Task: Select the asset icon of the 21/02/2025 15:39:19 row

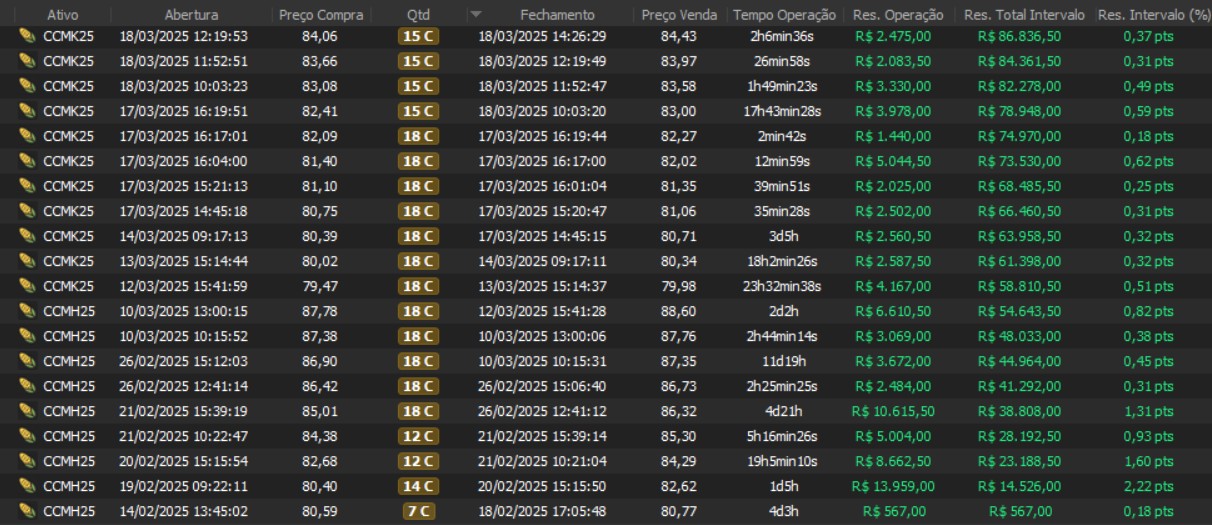Action: 26,411
